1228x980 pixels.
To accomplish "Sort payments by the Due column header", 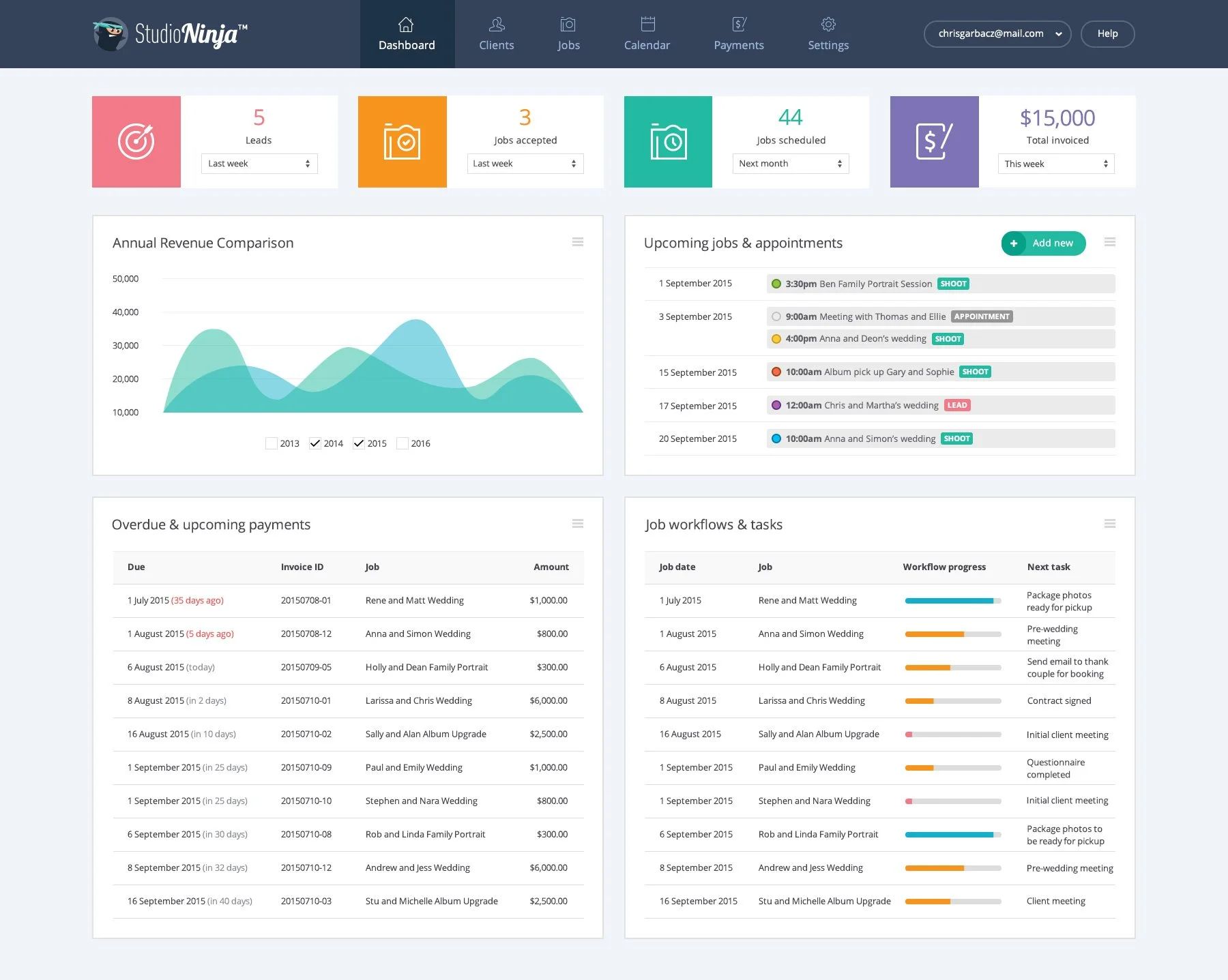I will pyautogui.click(x=136, y=567).
